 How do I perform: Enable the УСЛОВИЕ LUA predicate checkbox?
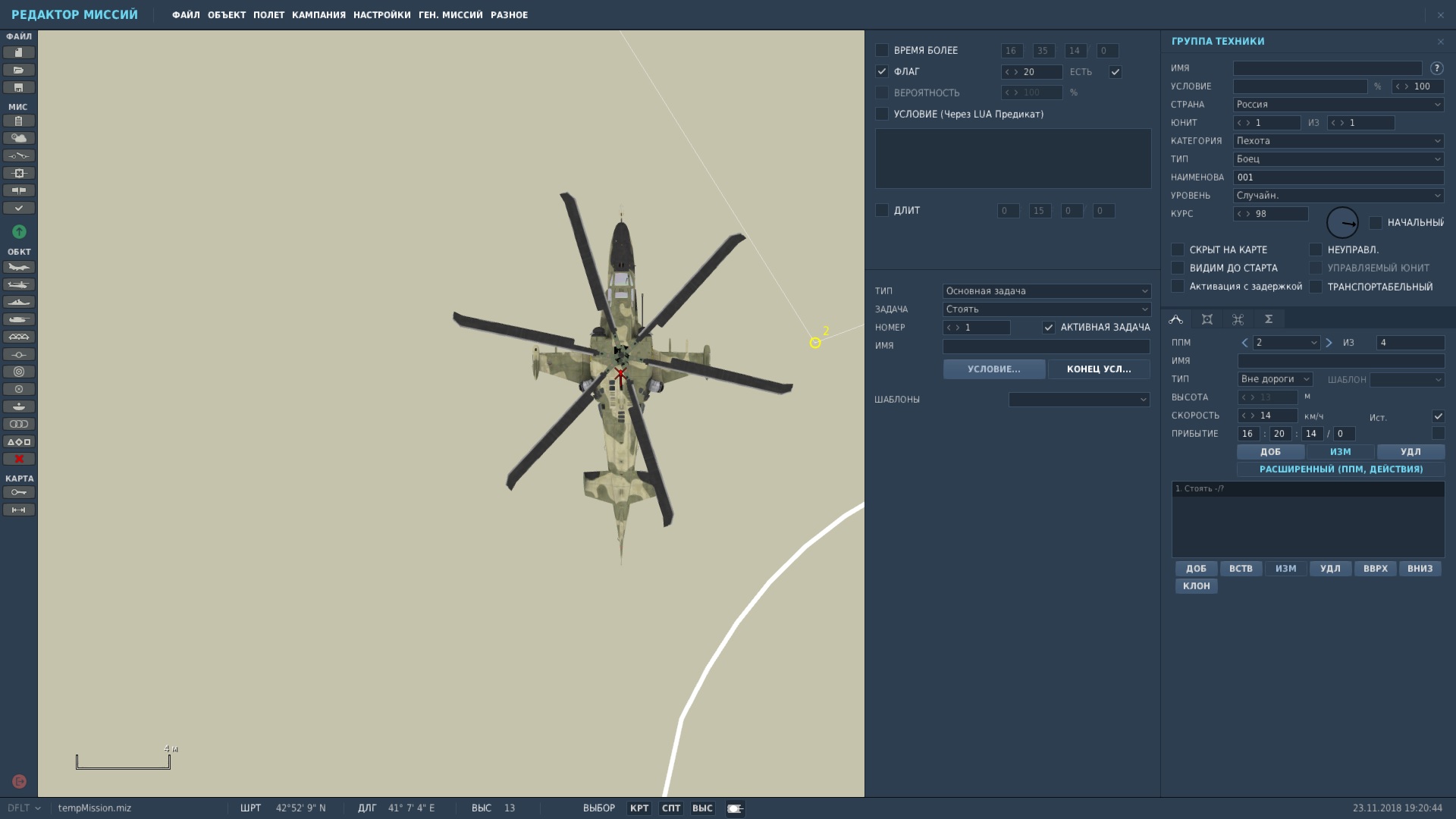point(882,114)
